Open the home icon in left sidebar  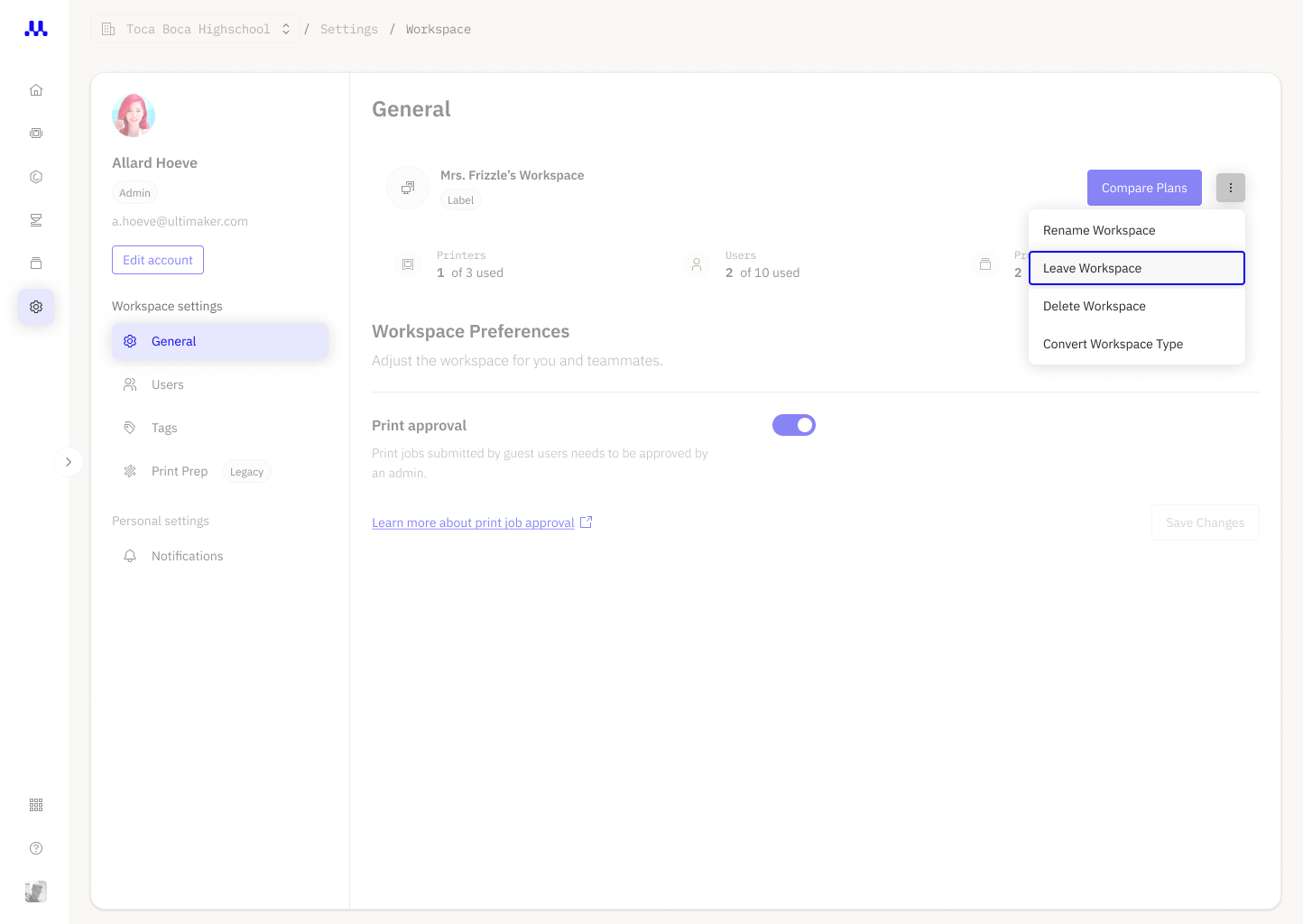click(36, 90)
